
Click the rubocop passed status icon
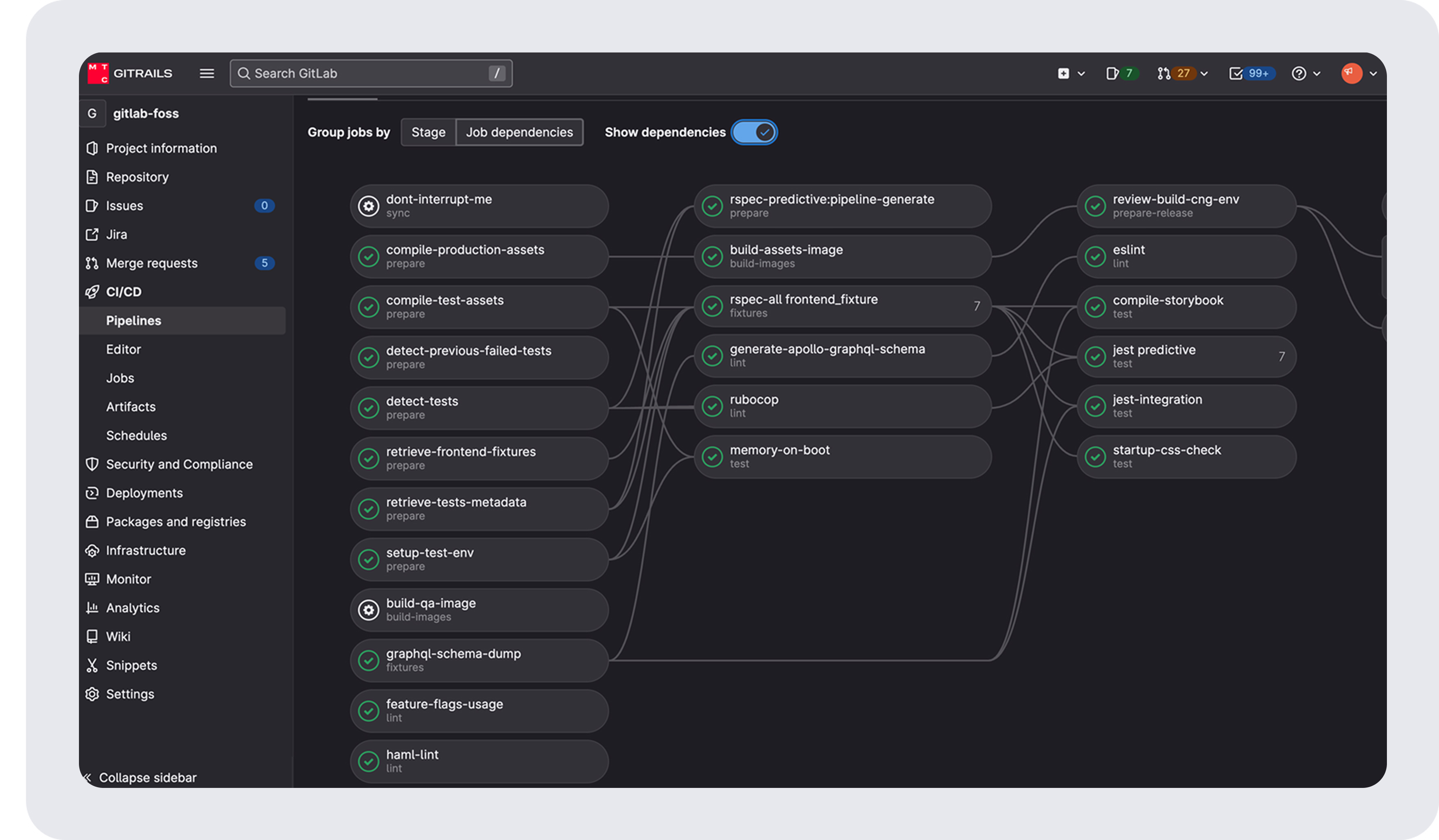[x=712, y=406]
